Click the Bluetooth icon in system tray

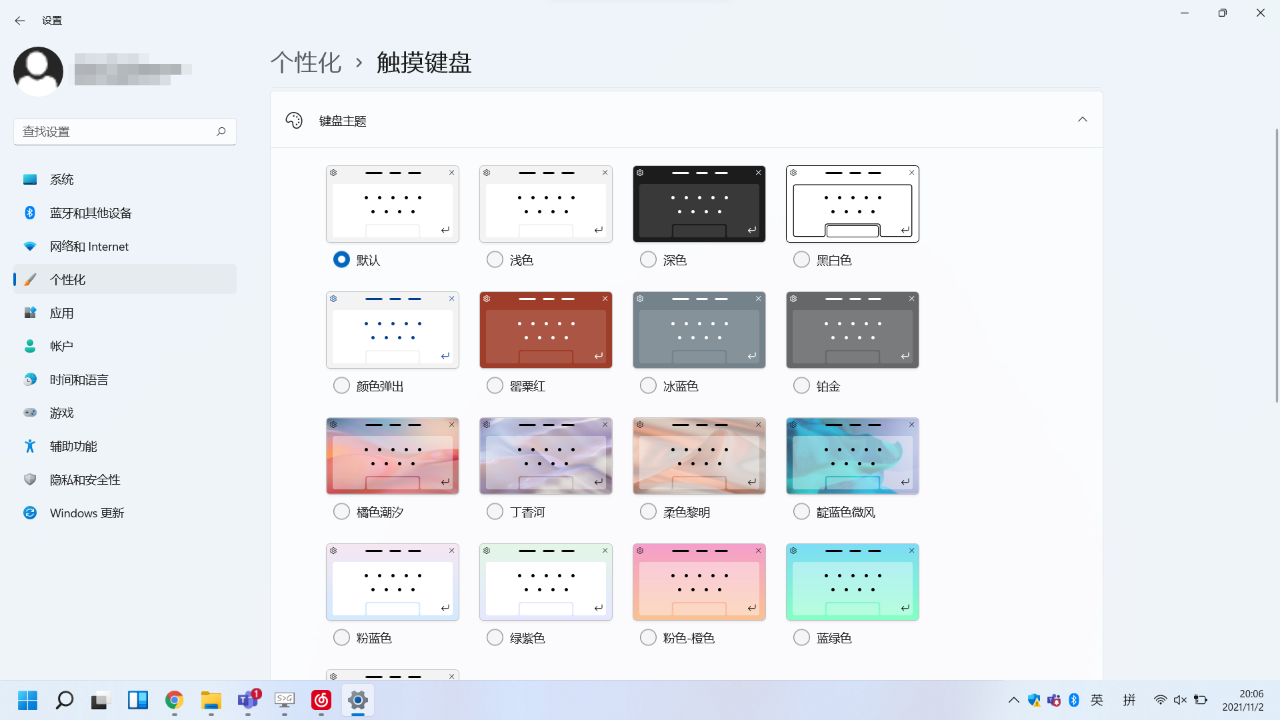1073,700
